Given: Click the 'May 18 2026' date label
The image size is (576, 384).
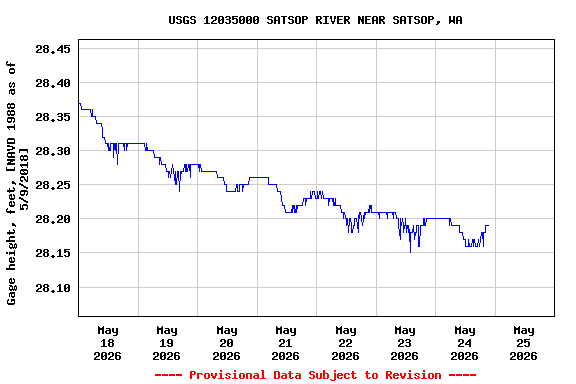Looking at the screenshot, I should 107,343.
